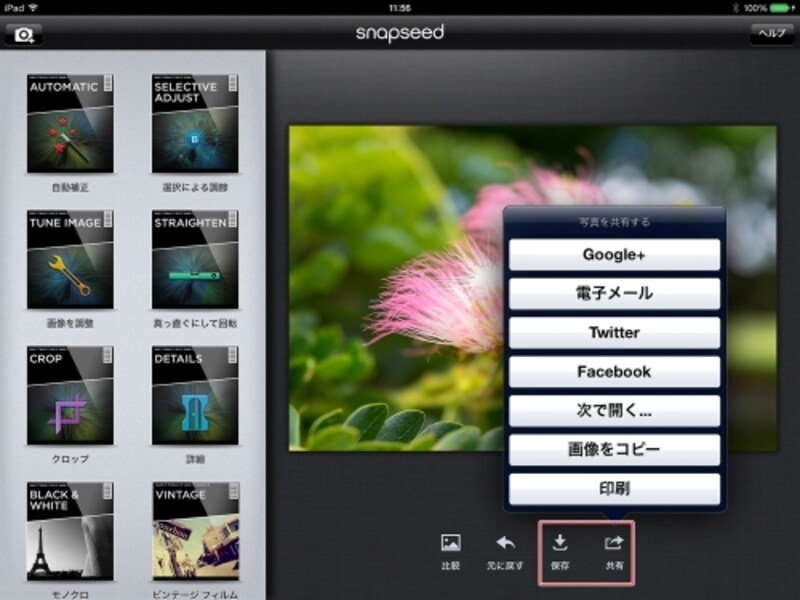Click the 詳細 label under Details

195,460
